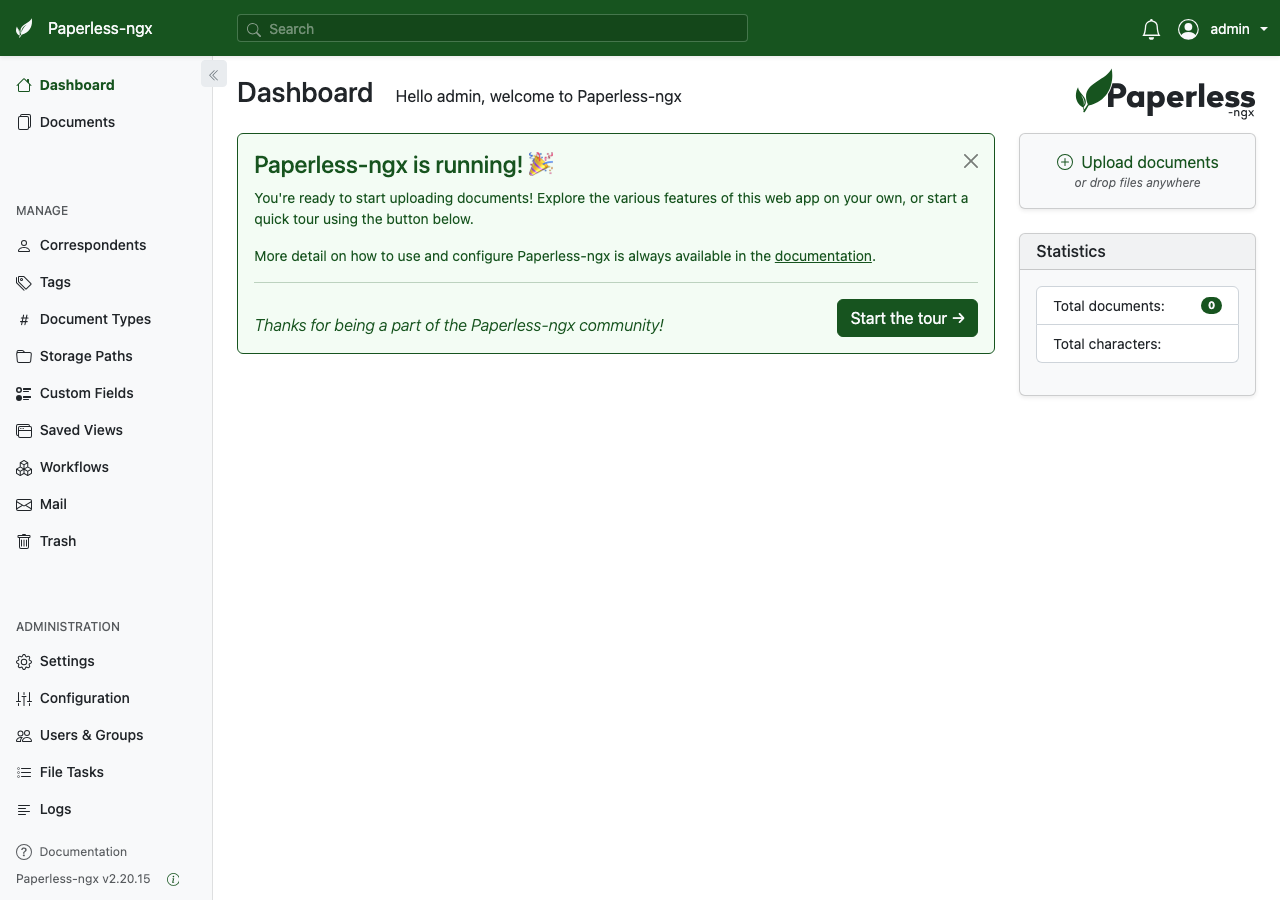Click the File Tasks checklist icon
1280x900 pixels.
[24, 772]
